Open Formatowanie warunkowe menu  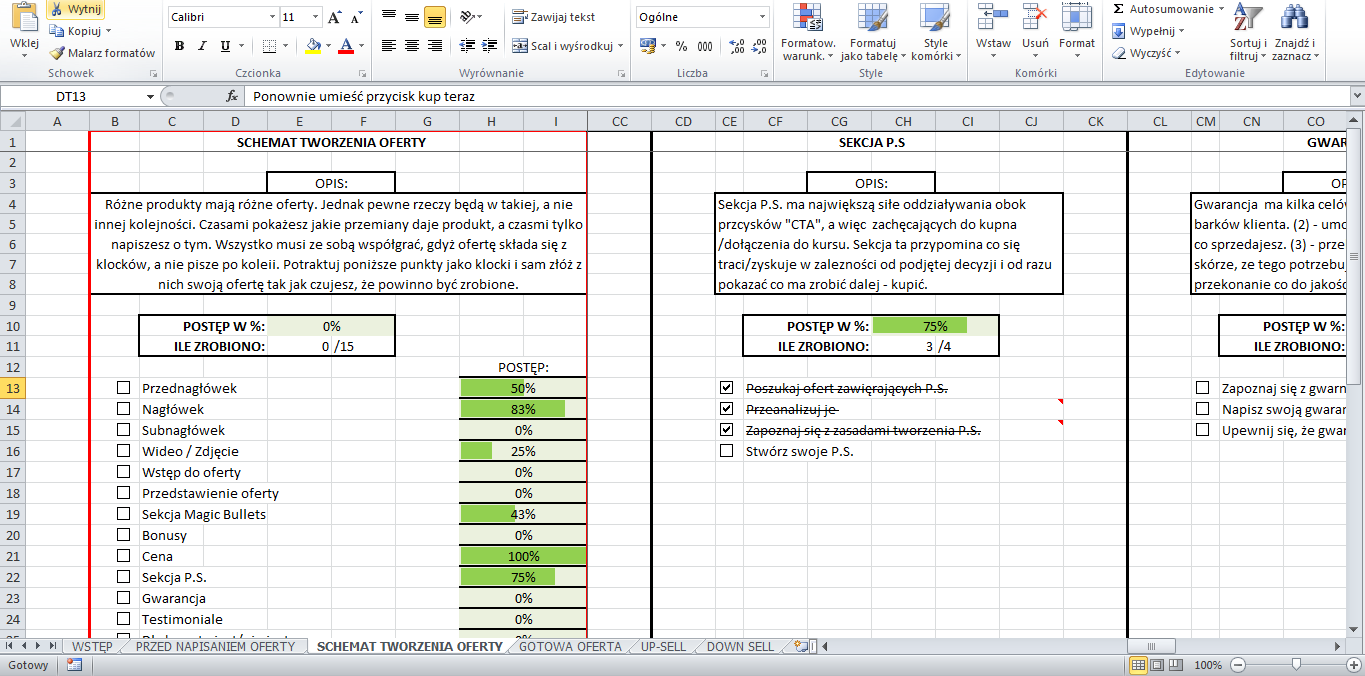(808, 35)
